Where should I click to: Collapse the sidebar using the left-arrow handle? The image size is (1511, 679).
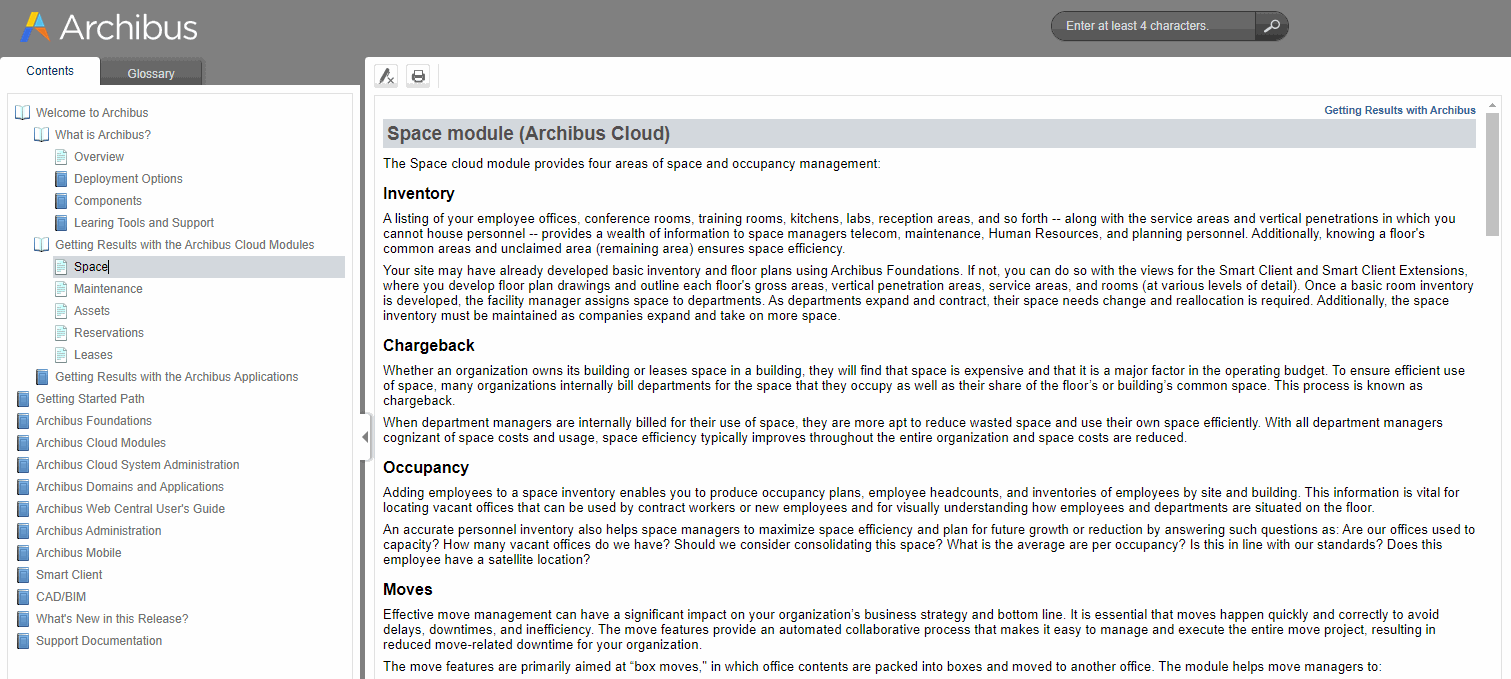coord(364,437)
